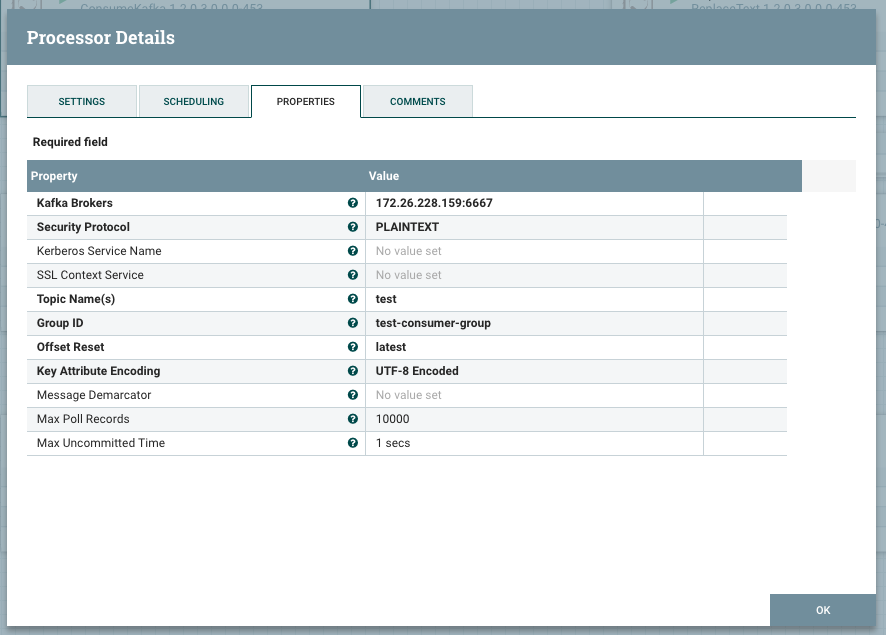Click the Topic Name(s) property label

click(76, 299)
